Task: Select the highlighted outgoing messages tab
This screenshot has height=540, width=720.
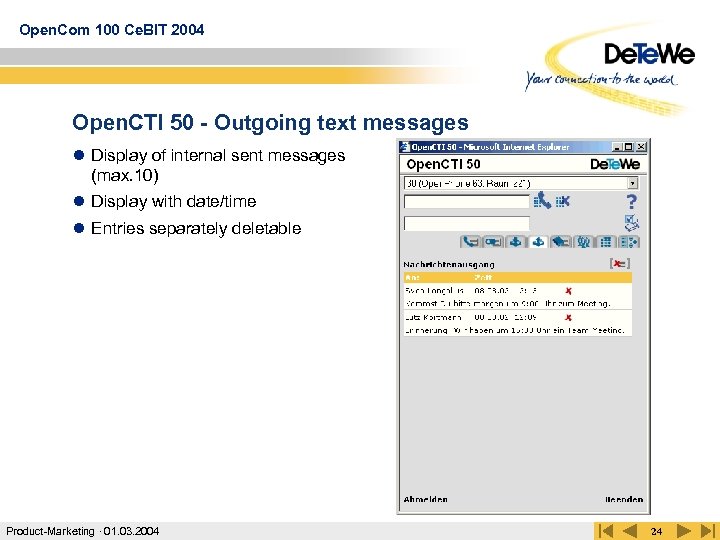Action: (538, 242)
